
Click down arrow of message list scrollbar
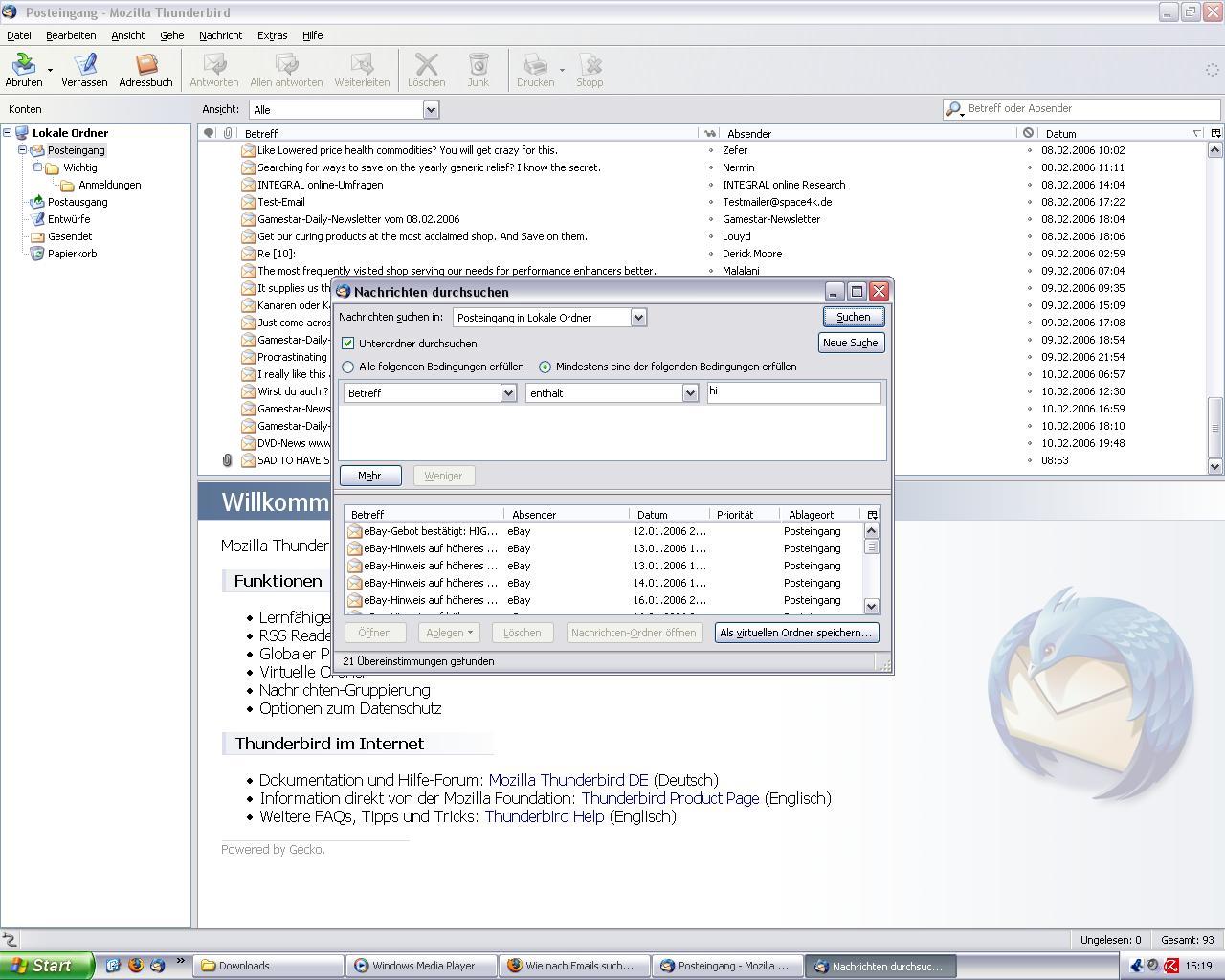(x=1215, y=466)
